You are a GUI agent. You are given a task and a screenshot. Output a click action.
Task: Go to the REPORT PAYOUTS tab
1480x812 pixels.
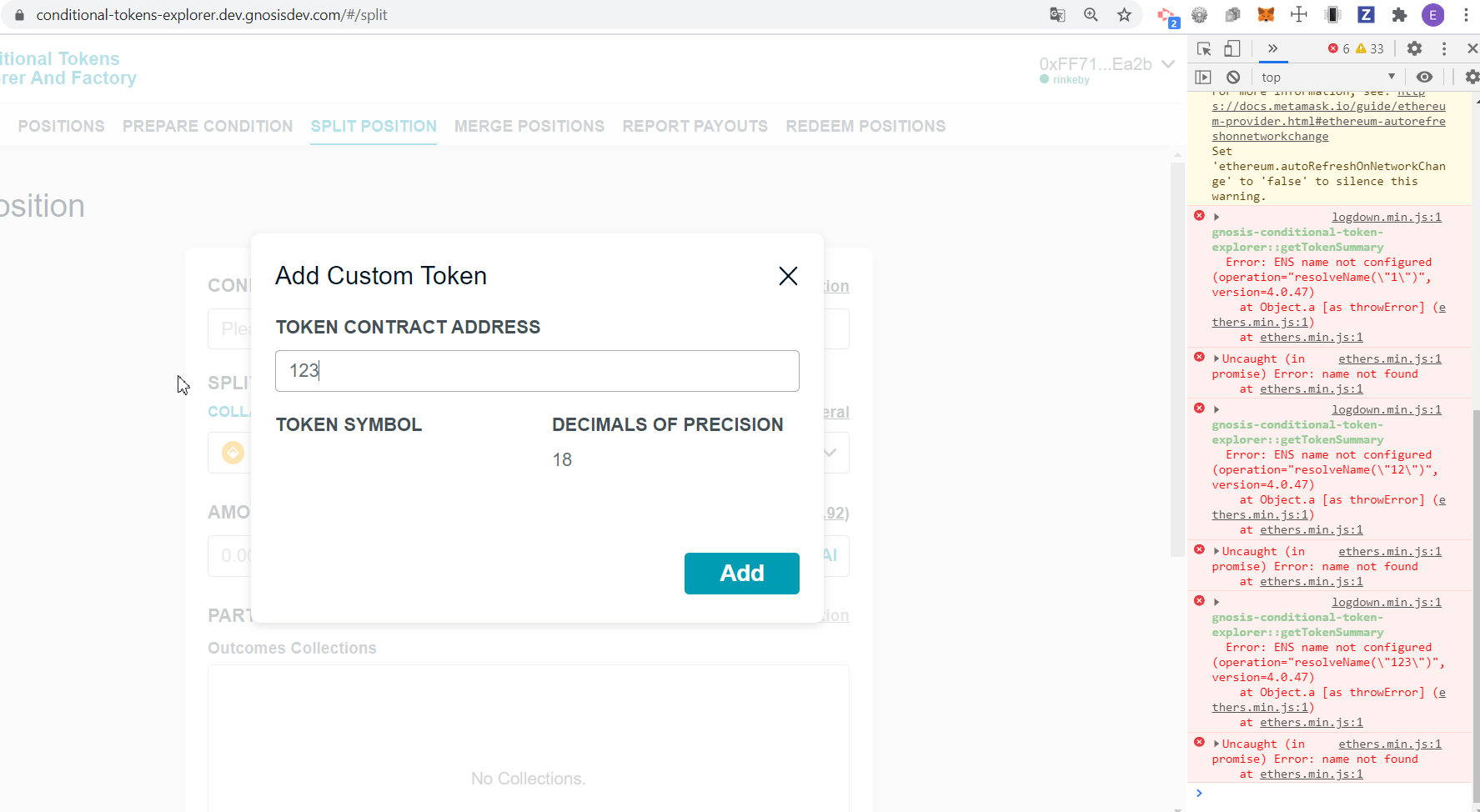[x=695, y=126]
